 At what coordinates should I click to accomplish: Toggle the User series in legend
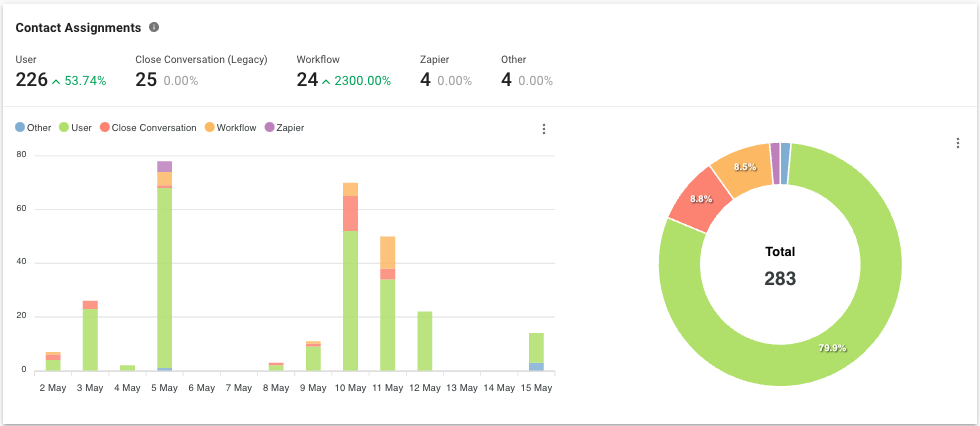tap(76, 128)
